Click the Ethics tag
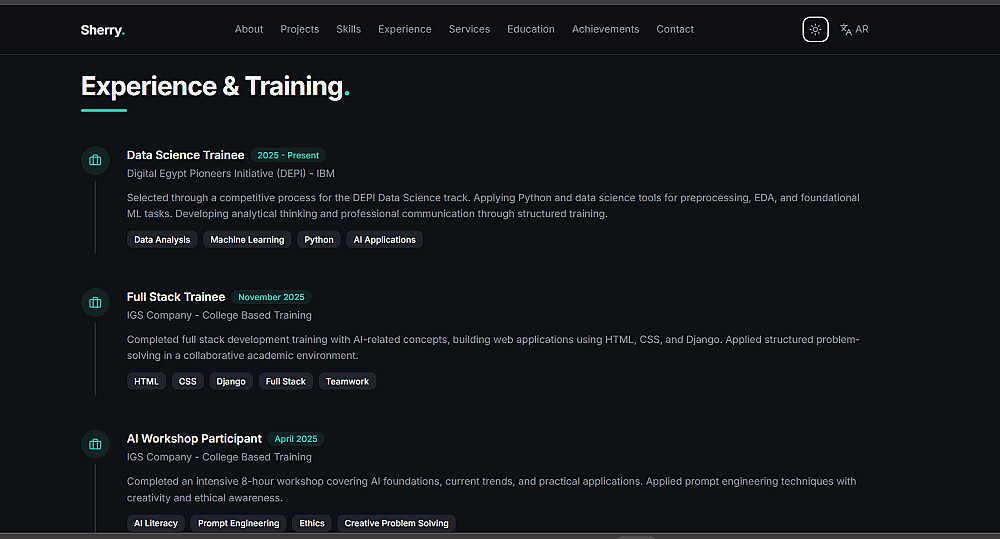 312,523
